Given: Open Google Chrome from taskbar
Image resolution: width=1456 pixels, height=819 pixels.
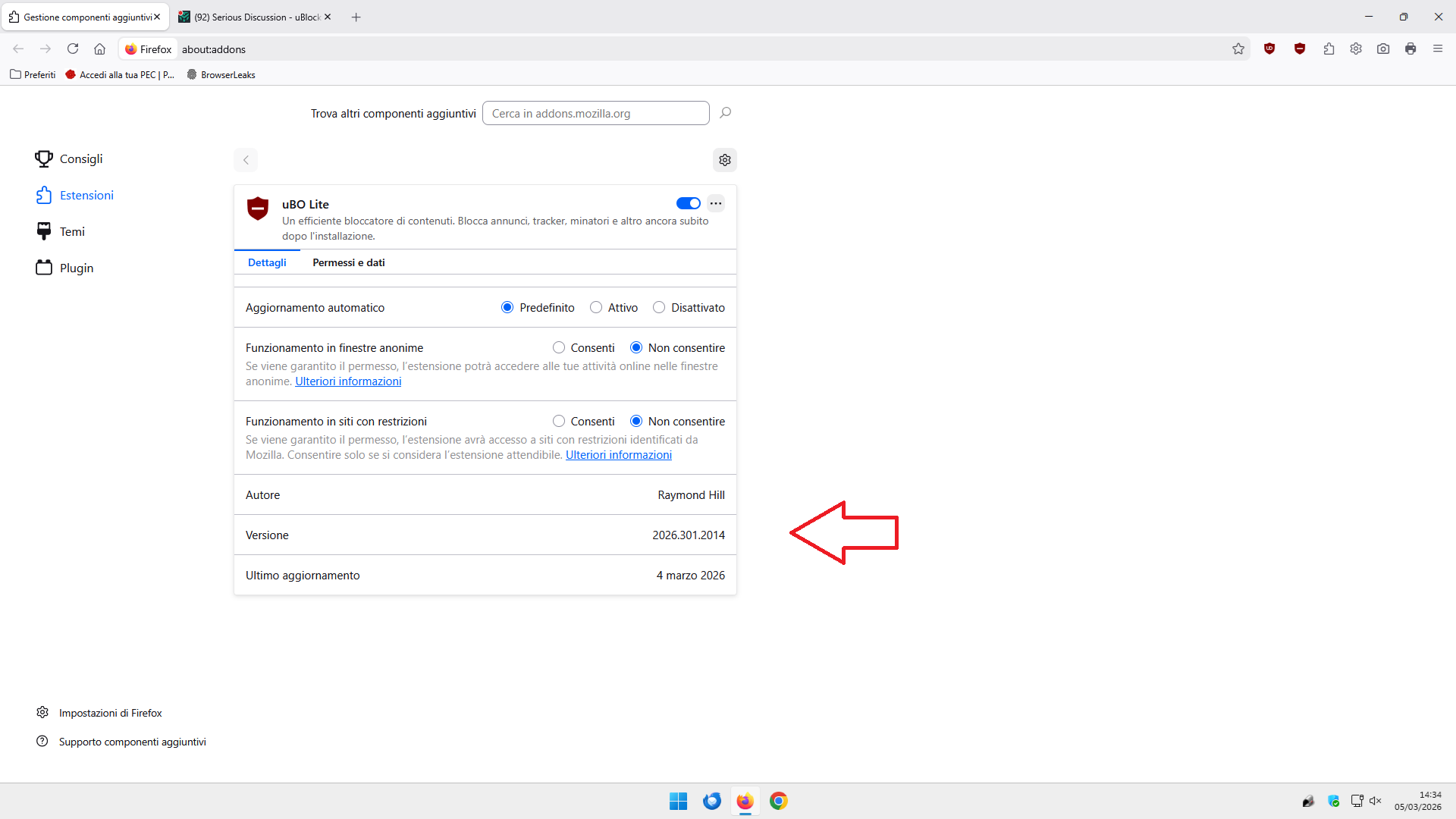Looking at the screenshot, I should (x=778, y=801).
